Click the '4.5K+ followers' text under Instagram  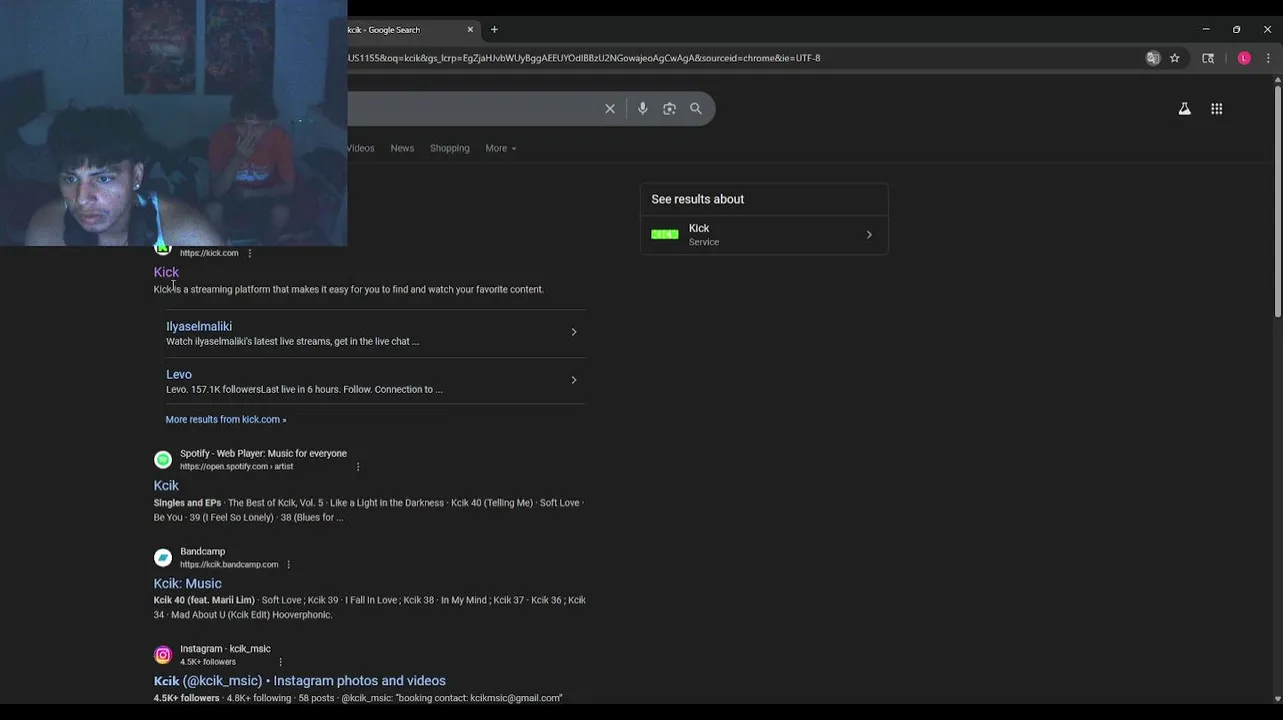208,662
